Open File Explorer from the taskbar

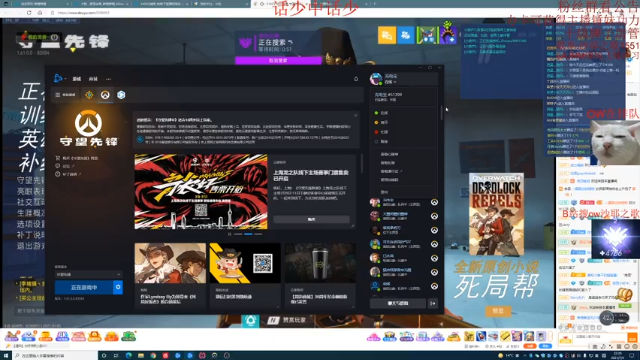(141, 356)
